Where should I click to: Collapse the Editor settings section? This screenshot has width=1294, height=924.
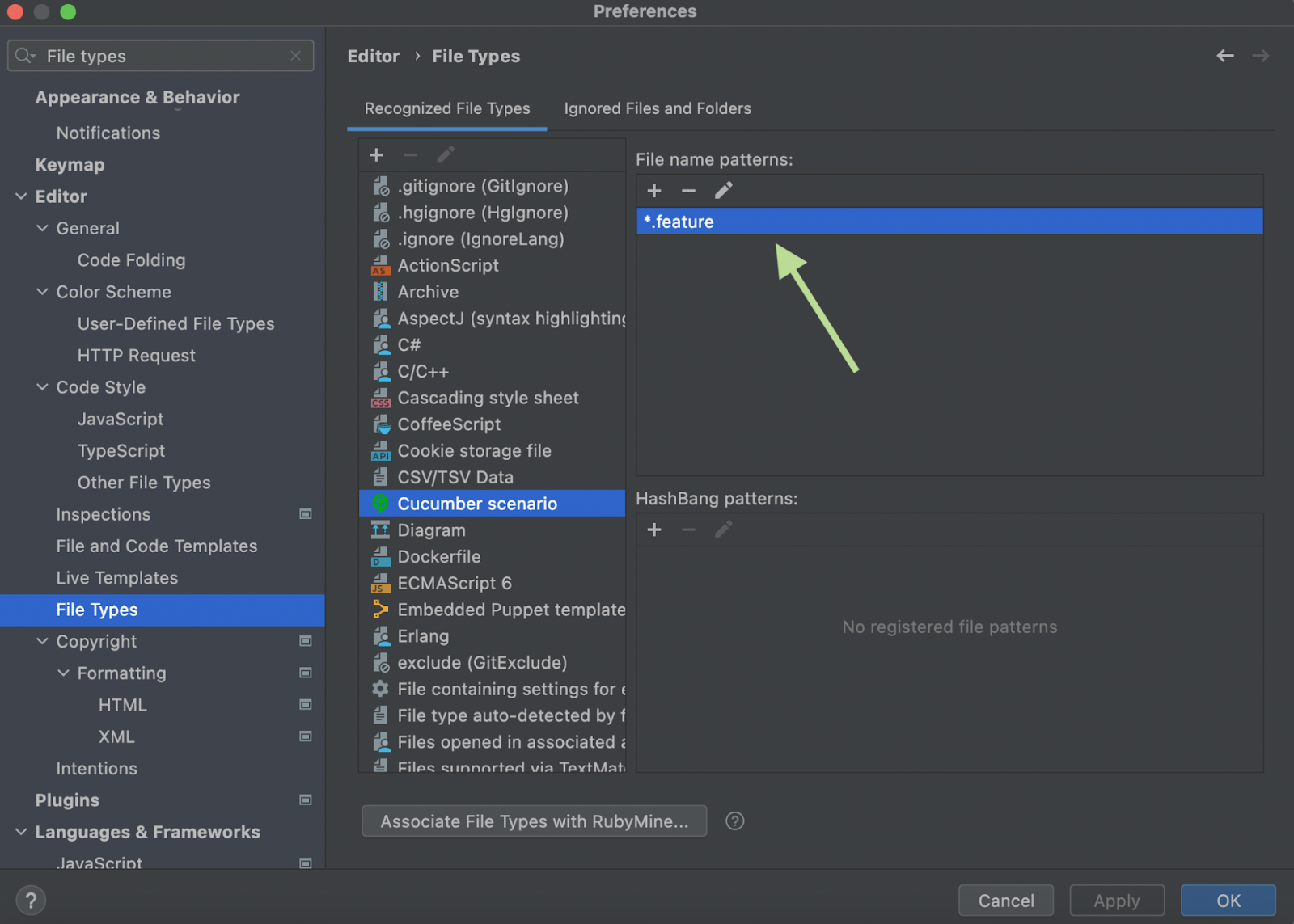(21, 196)
